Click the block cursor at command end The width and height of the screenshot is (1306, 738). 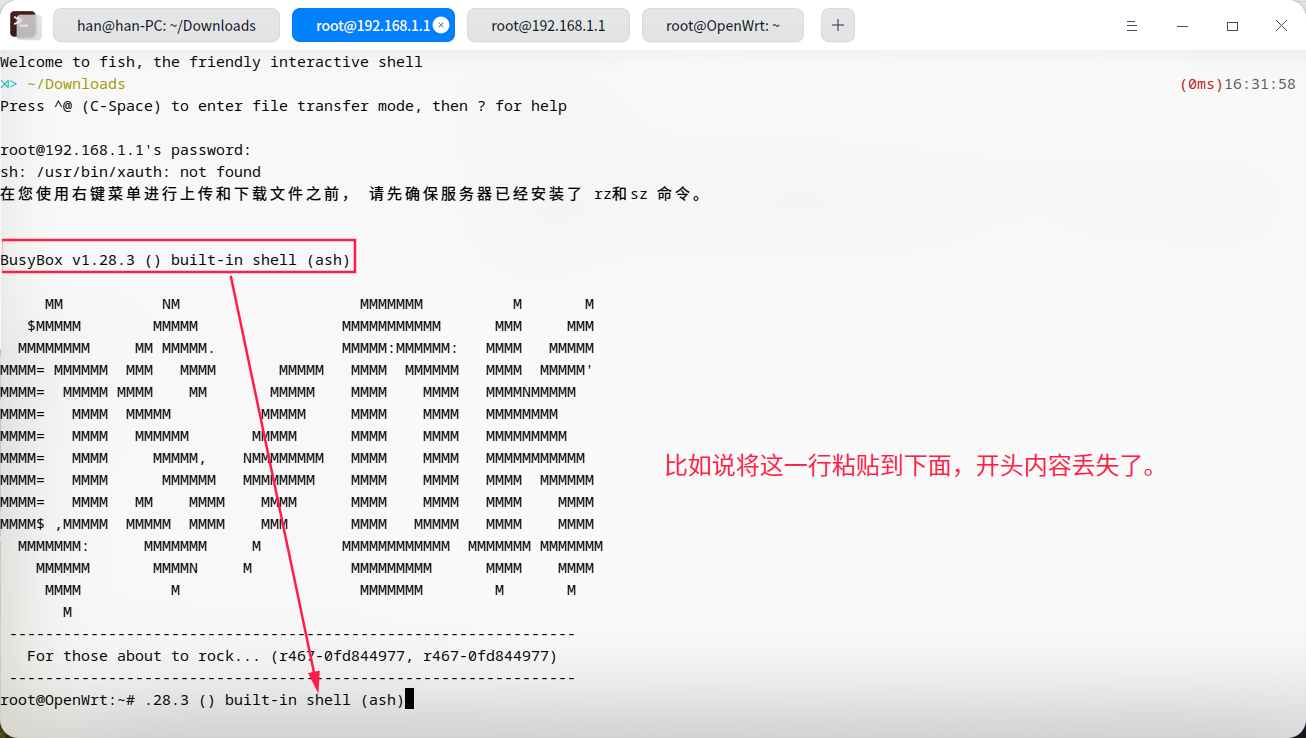click(x=409, y=700)
